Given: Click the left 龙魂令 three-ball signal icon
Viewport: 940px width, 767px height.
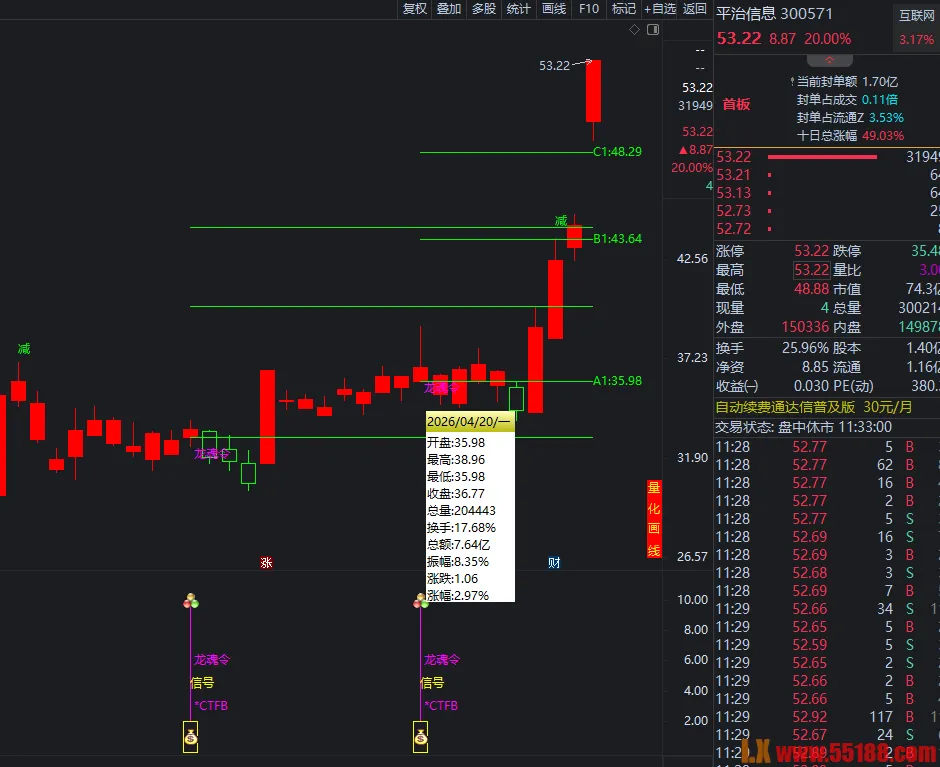Looking at the screenshot, I should pos(191,600).
